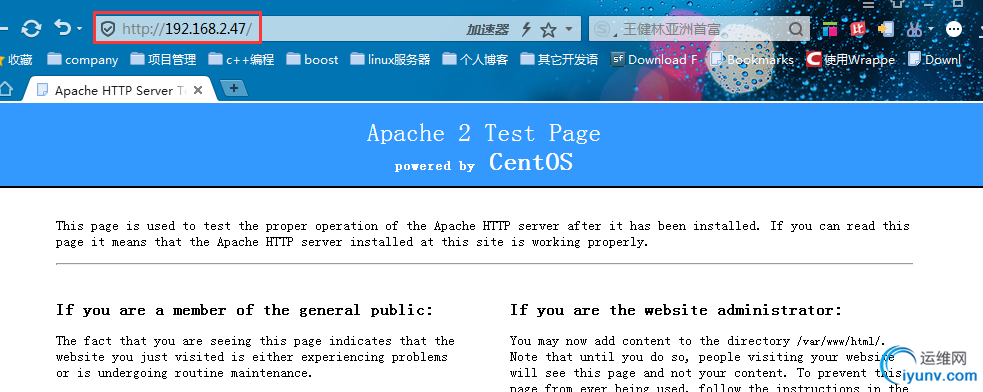The image size is (983, 392).
Task: Open the colorful grid apps extension icon
Action: point(831,29)
